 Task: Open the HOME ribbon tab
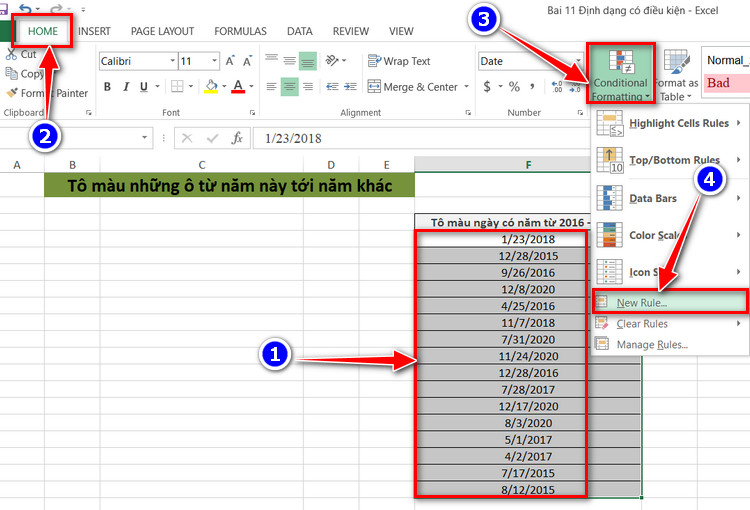point(43,31)
